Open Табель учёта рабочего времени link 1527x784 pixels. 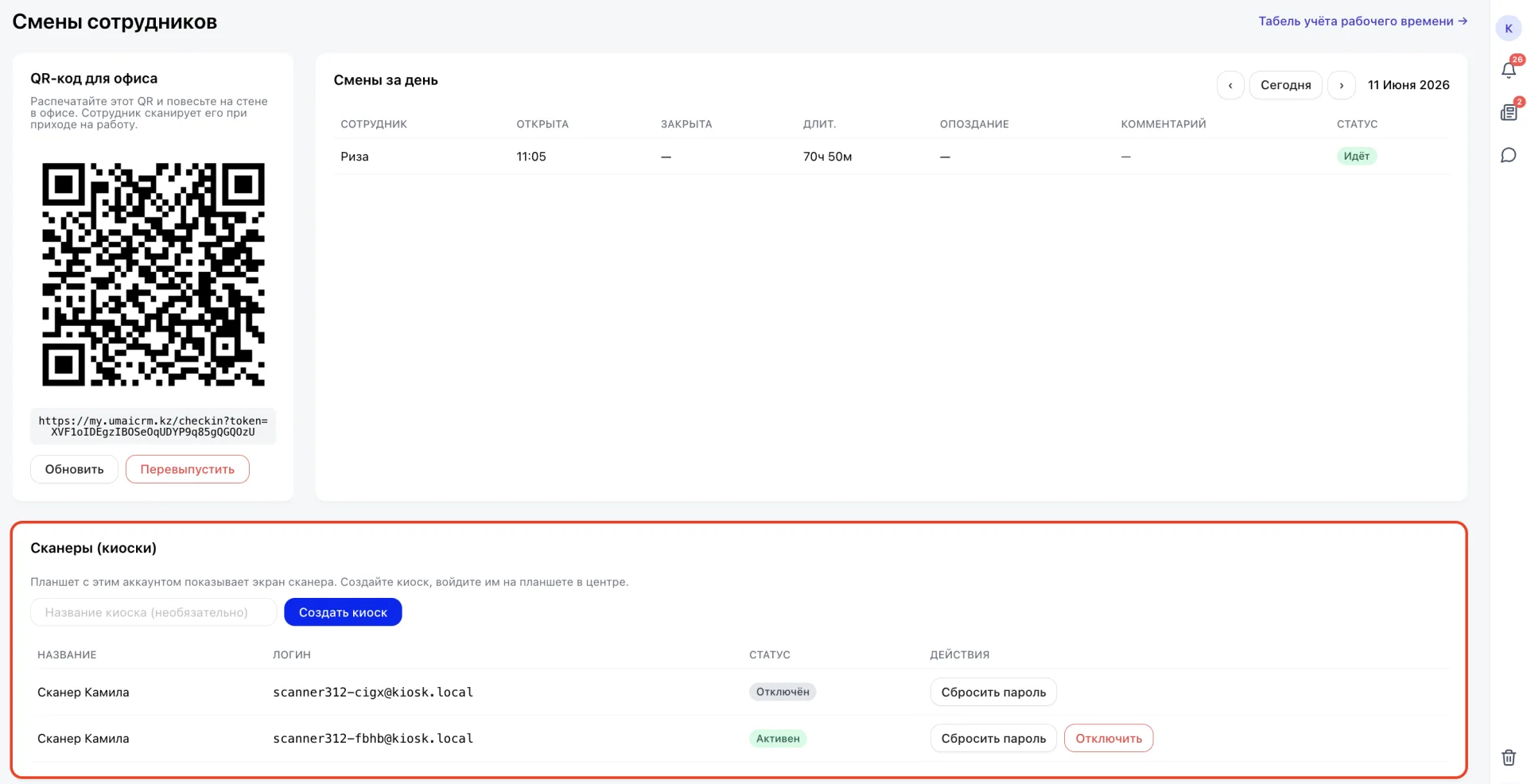[x=1362, y=21]
